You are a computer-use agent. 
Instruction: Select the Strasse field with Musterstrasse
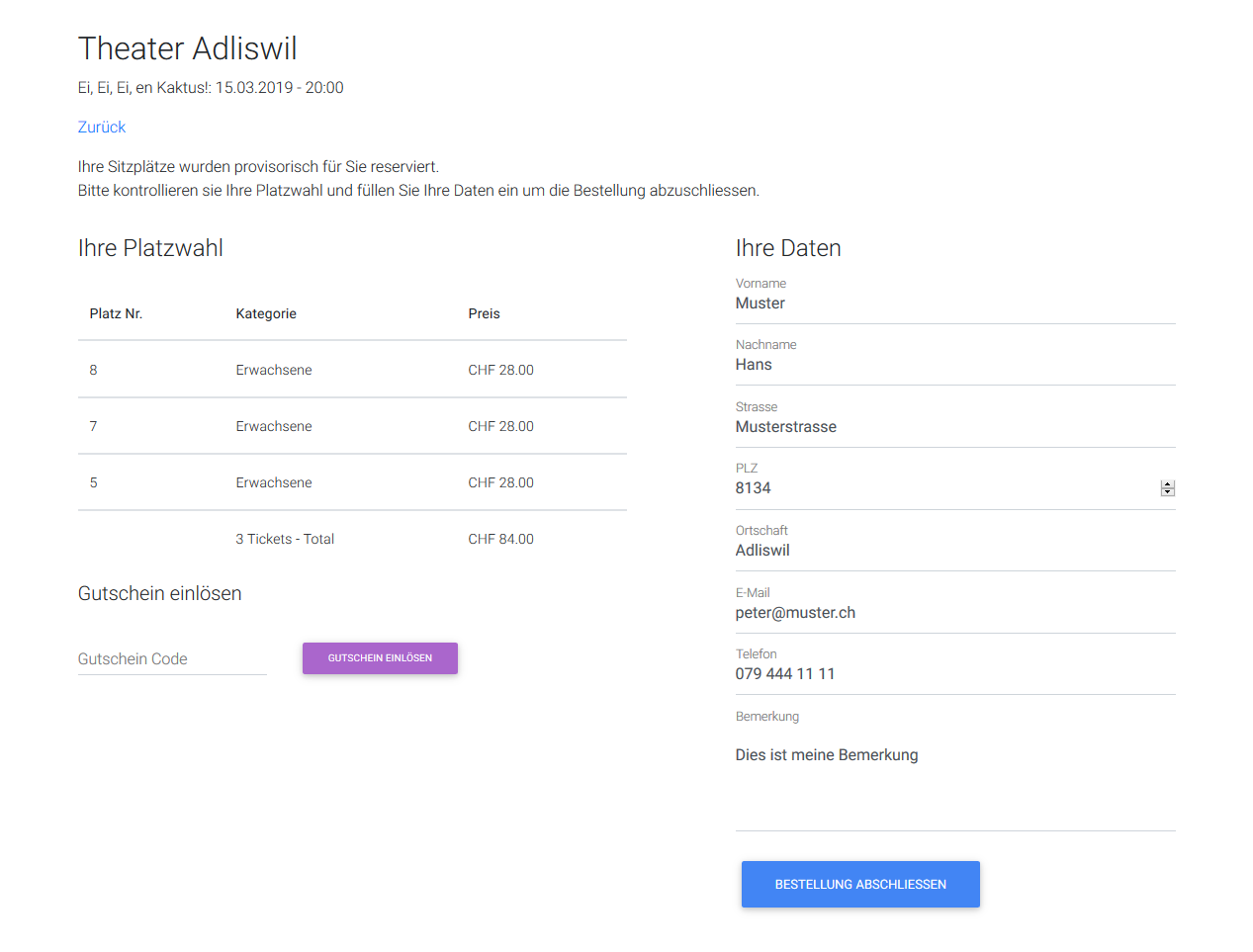click(x=955, y=427)
